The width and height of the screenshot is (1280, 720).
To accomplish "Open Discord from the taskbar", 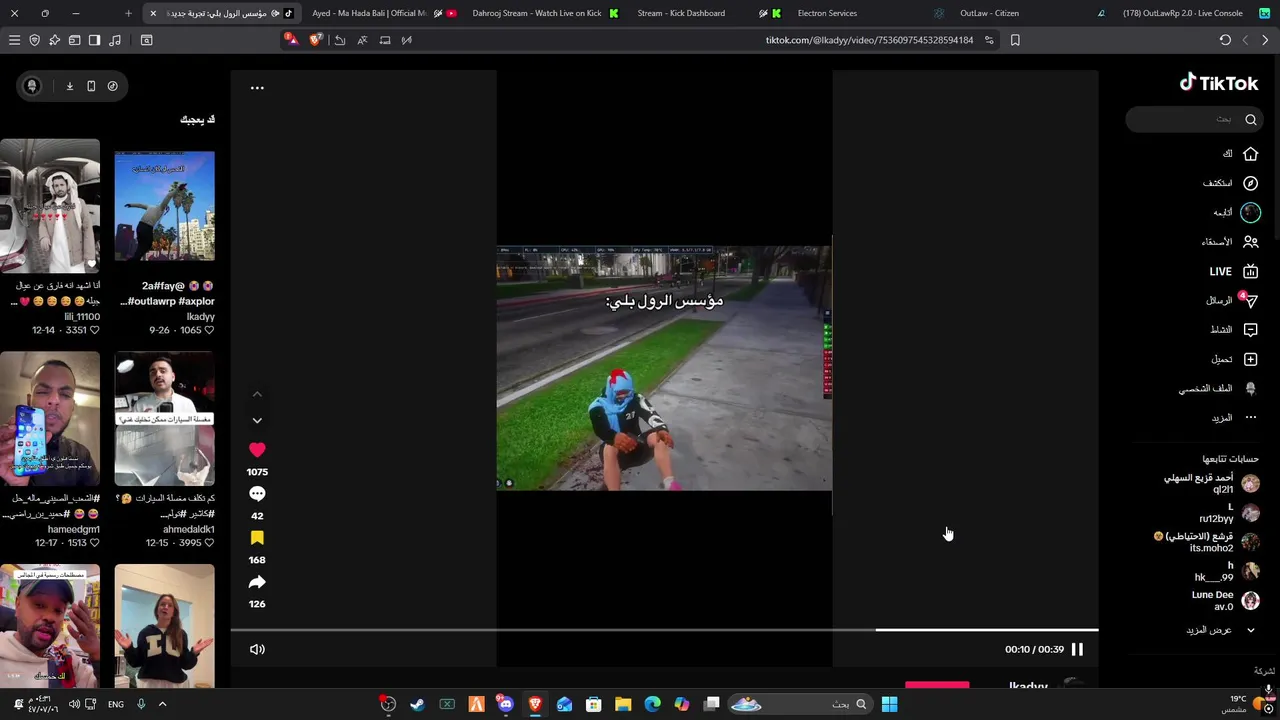I will [x=506, y=704].
